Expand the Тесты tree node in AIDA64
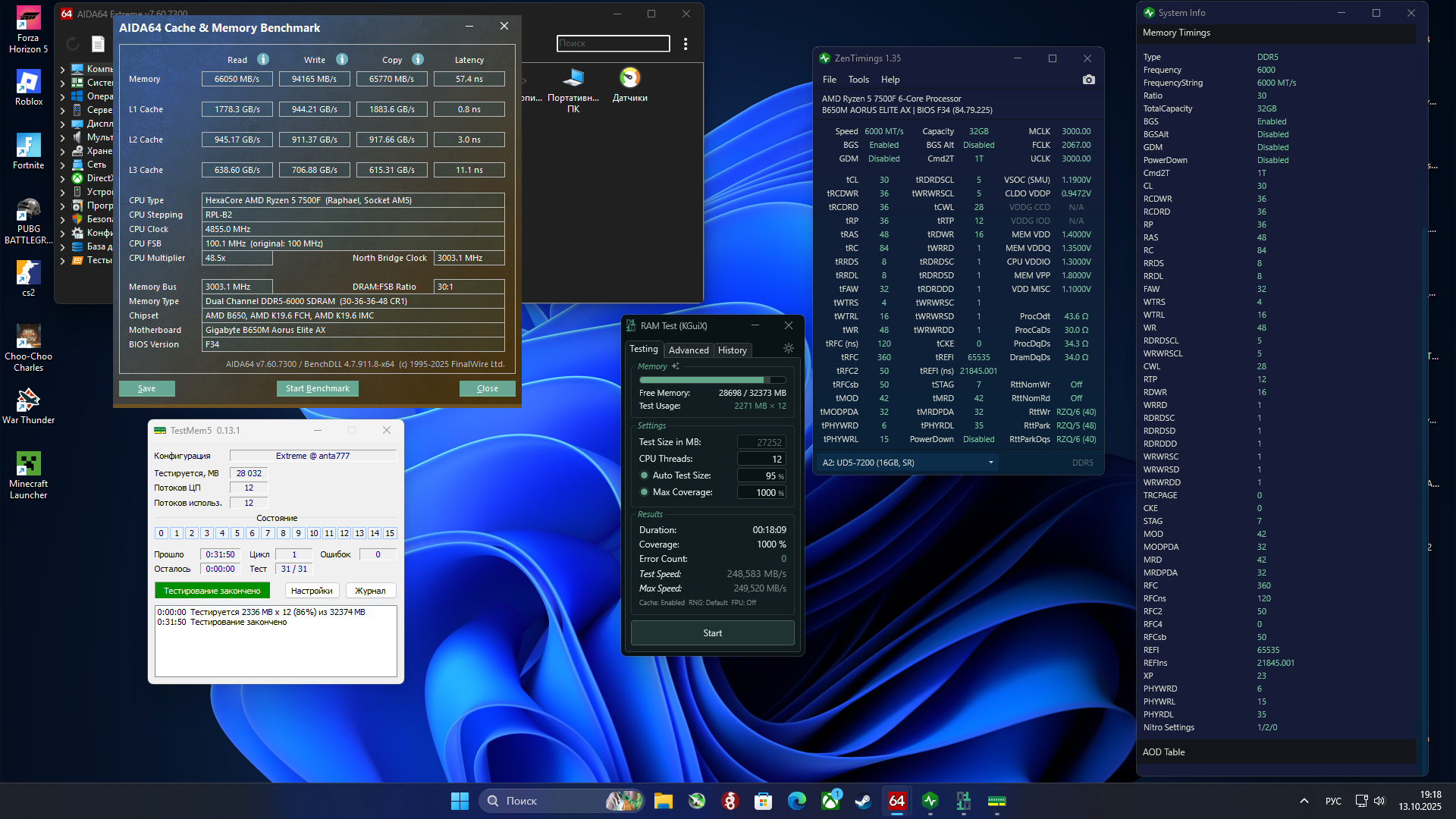 coord(63,260)
